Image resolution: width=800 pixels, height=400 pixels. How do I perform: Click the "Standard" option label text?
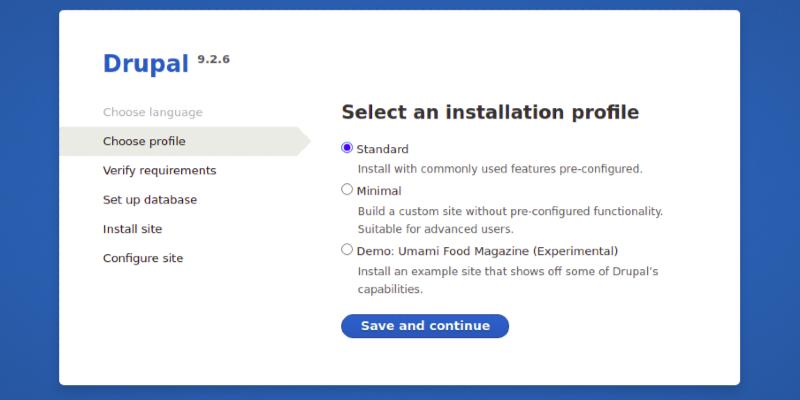click(x=383, y=149)
